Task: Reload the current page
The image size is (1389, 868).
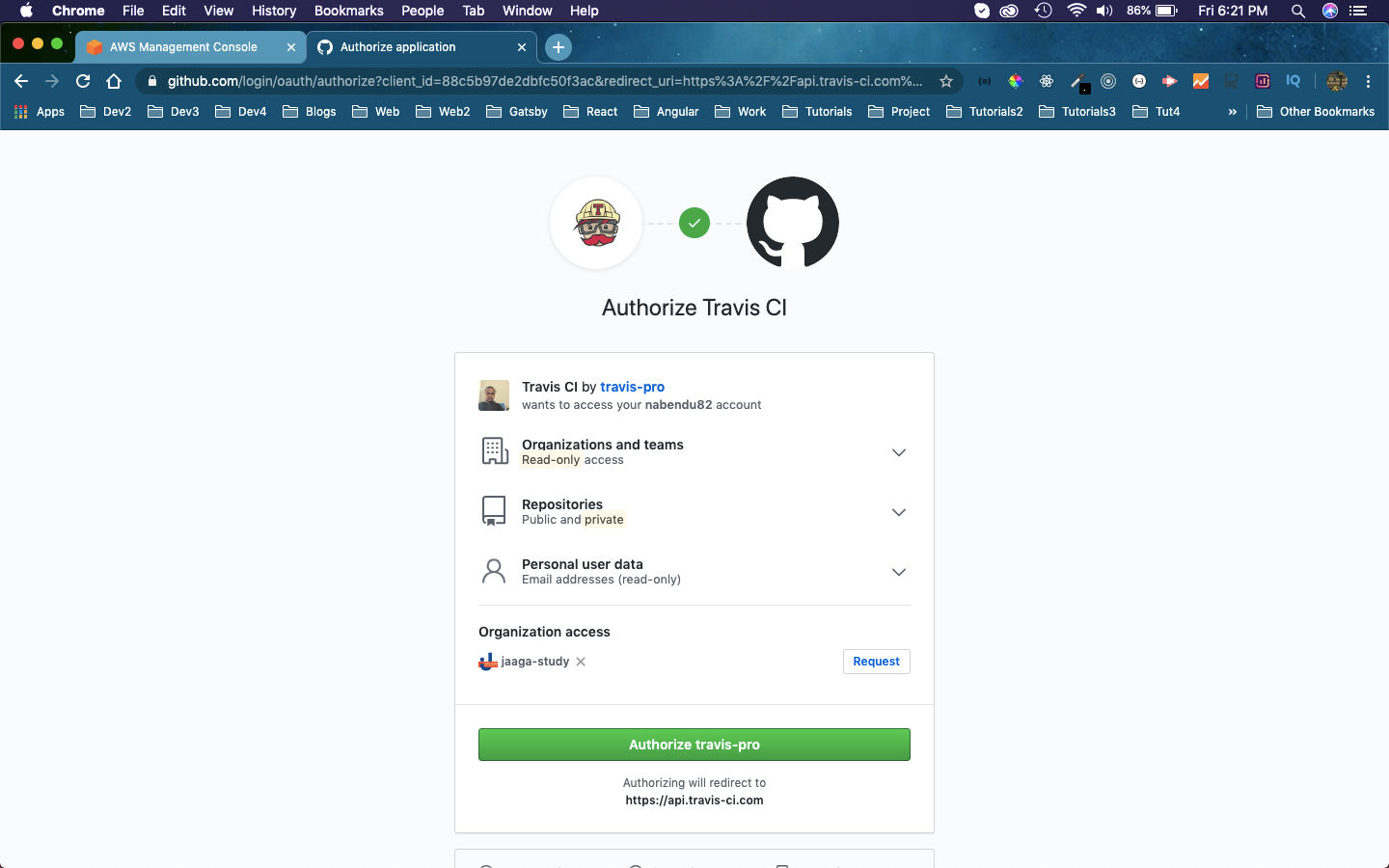Action: (x=83, y=81)
